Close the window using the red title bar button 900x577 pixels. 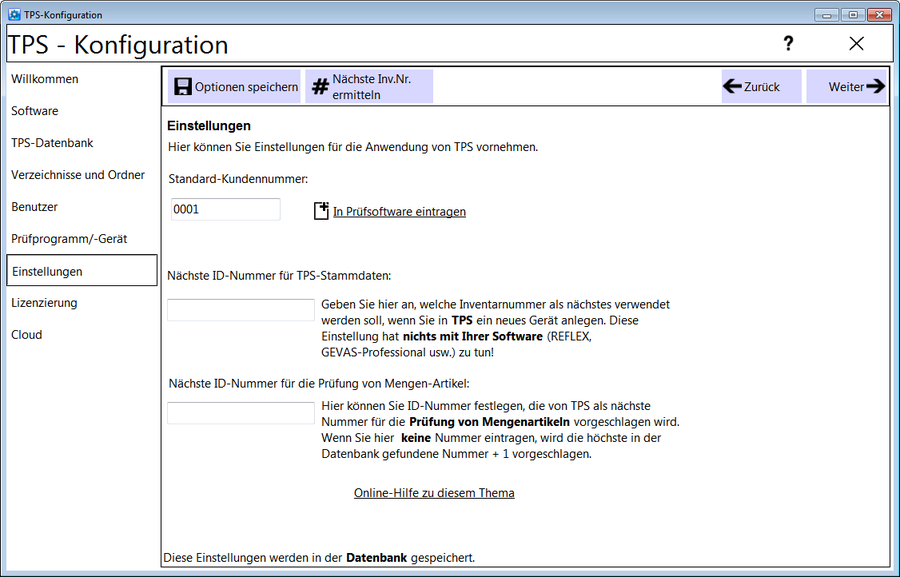(879, 15)
